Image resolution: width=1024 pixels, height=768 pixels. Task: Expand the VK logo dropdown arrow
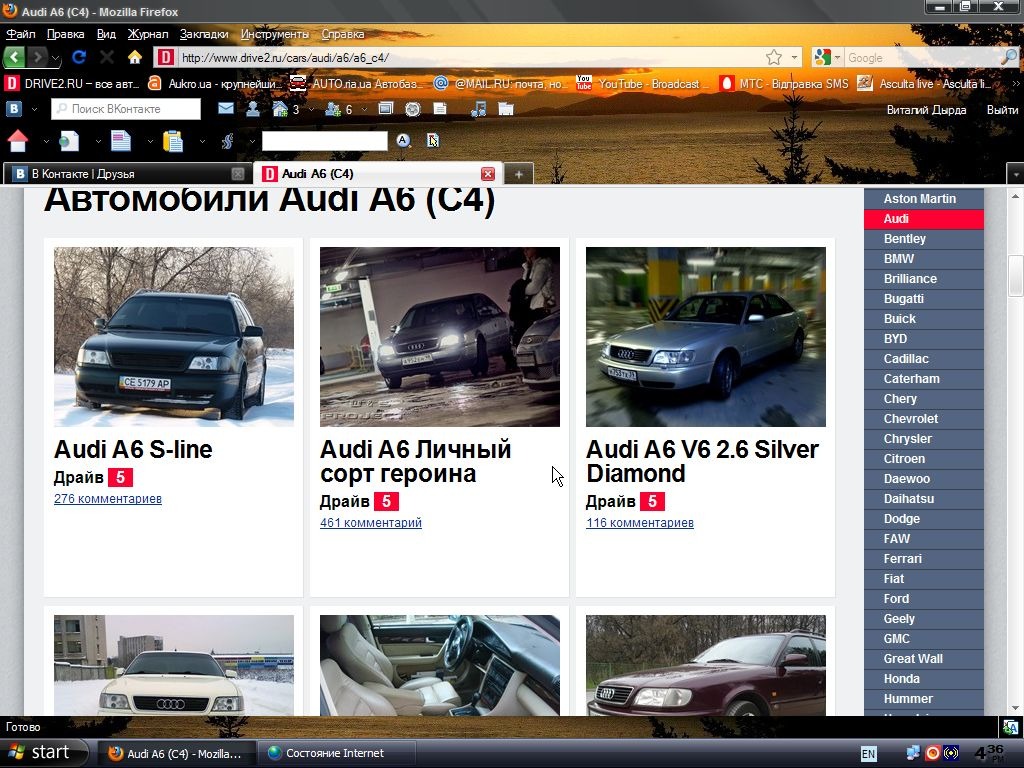pos(34,110)
